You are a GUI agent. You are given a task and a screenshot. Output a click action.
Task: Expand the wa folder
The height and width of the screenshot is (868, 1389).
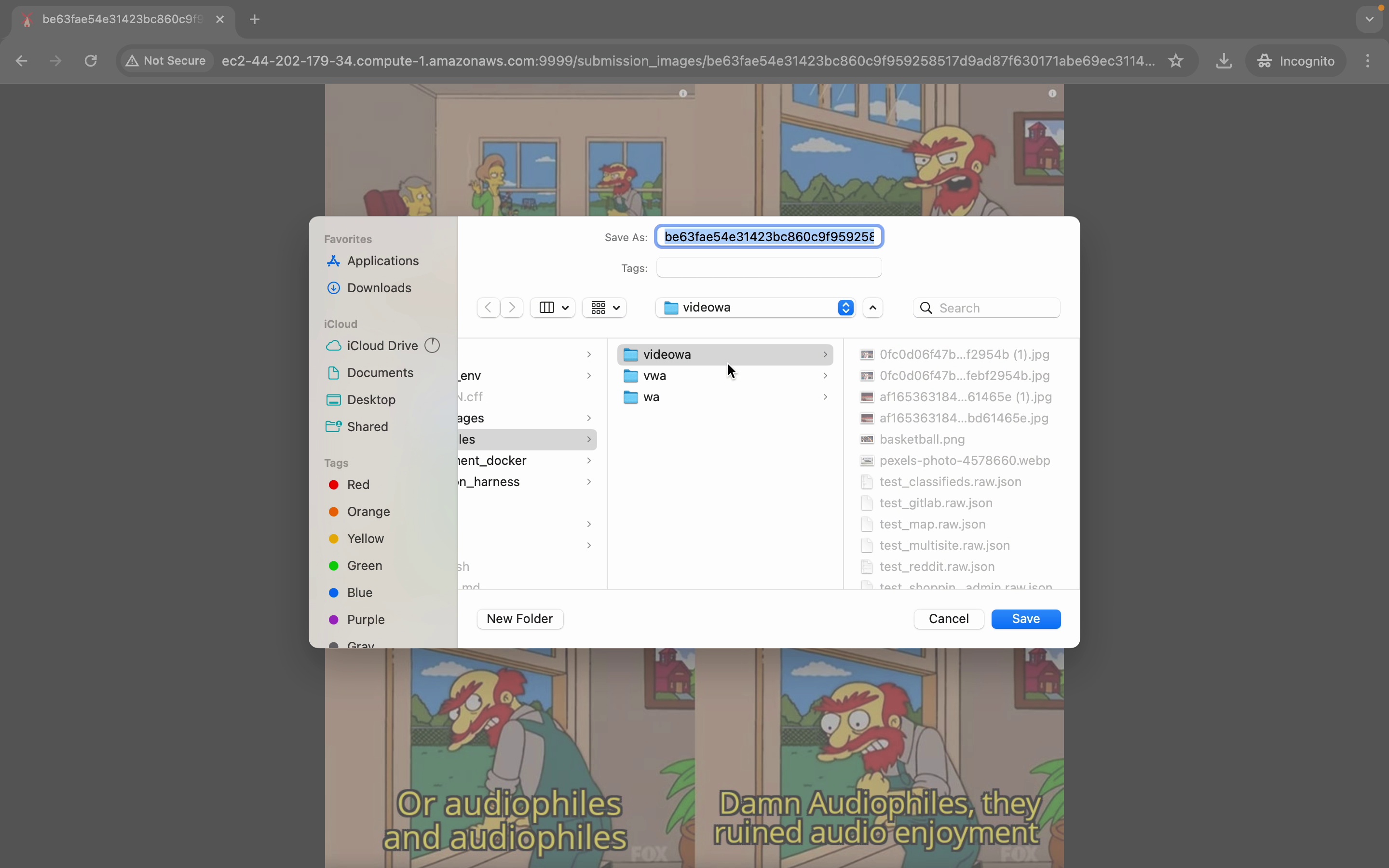click(x=825, y=397)
